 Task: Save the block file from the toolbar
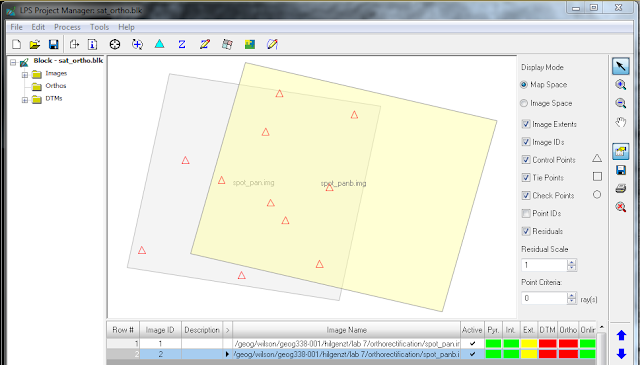click(x=53, y=44)
